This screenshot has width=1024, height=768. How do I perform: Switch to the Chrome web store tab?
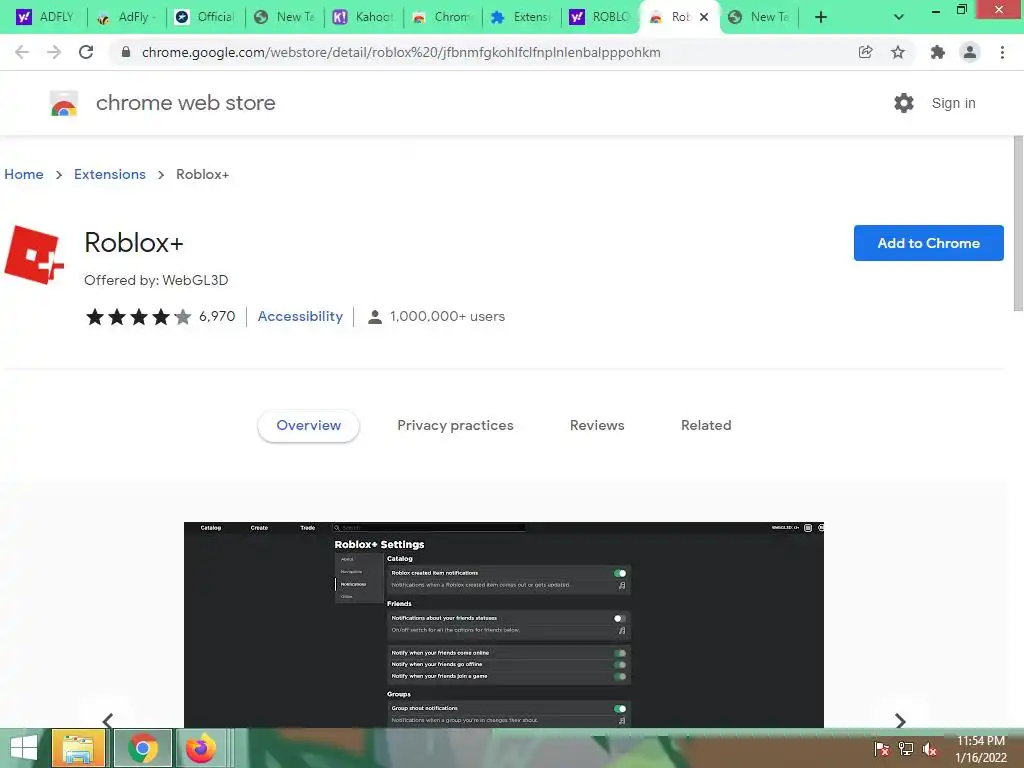point(442,17)
